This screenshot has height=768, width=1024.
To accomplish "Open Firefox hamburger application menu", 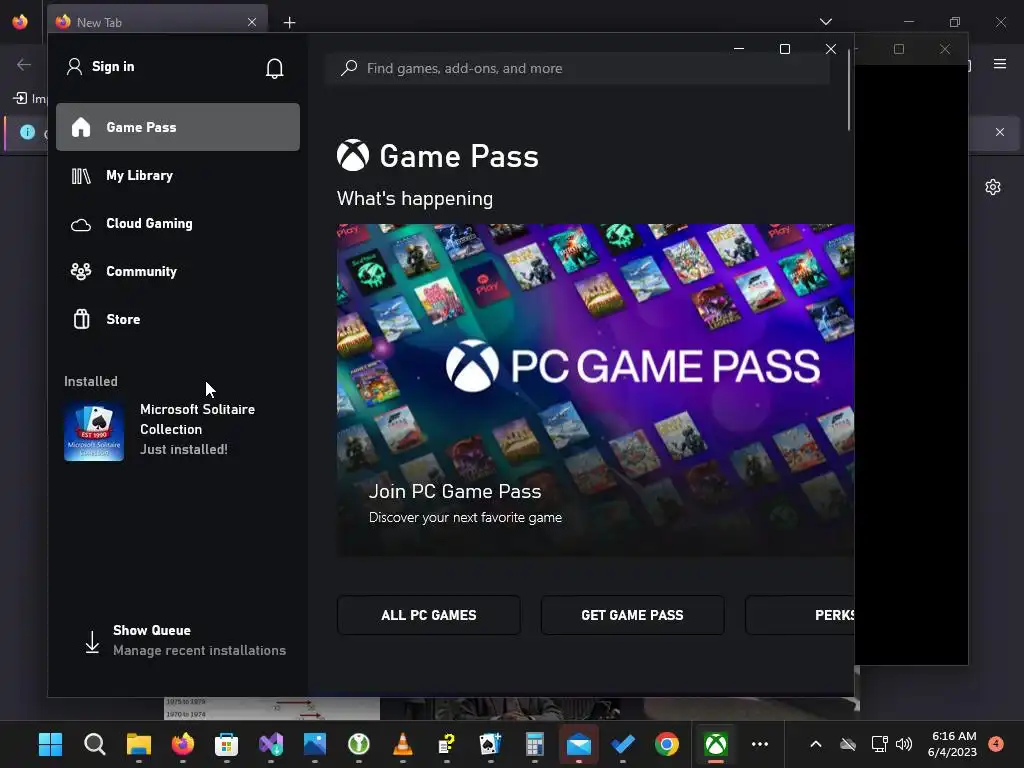I will coord(1000,64).
